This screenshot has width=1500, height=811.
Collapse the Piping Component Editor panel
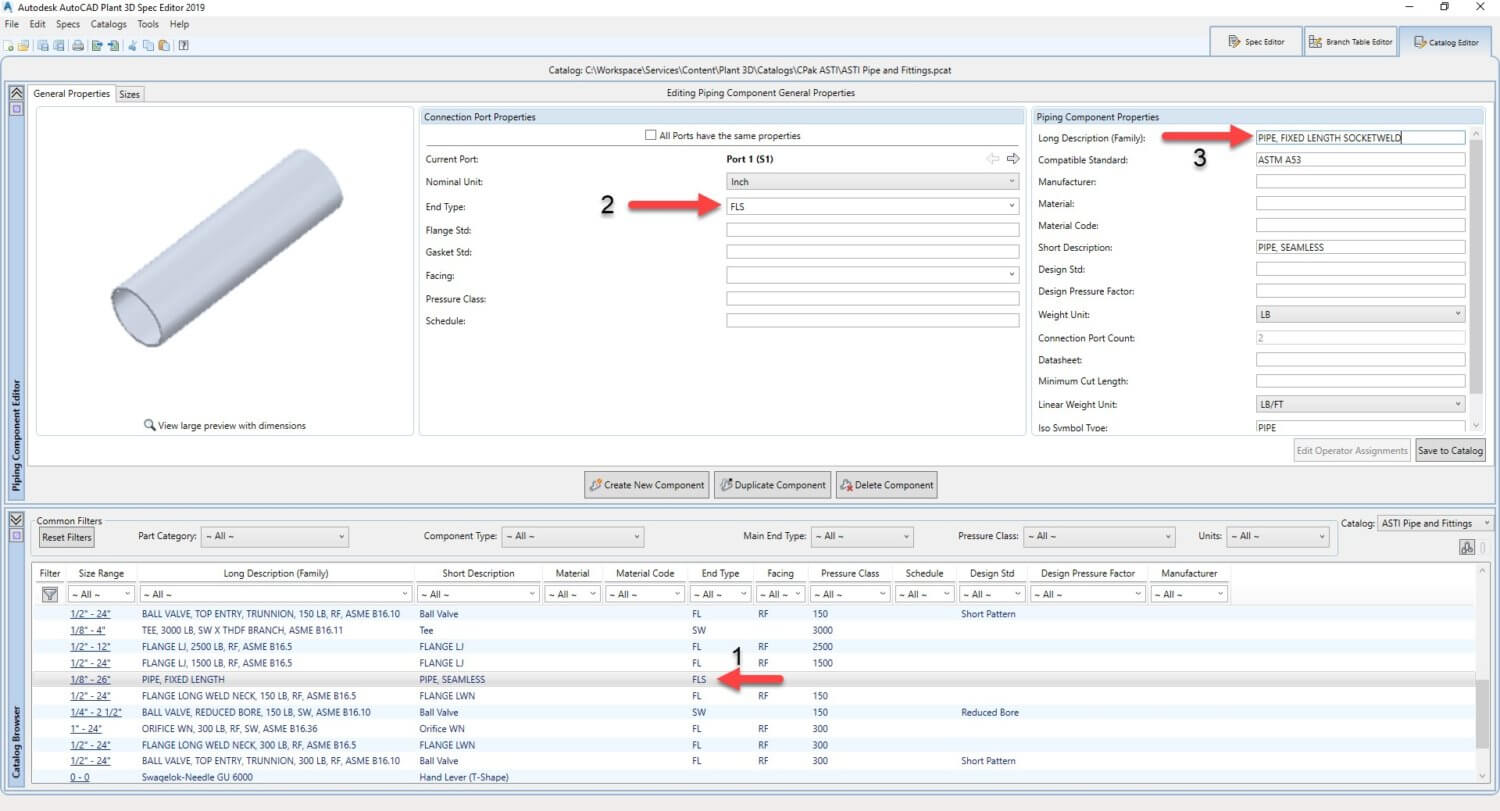(x=16, y=93)
